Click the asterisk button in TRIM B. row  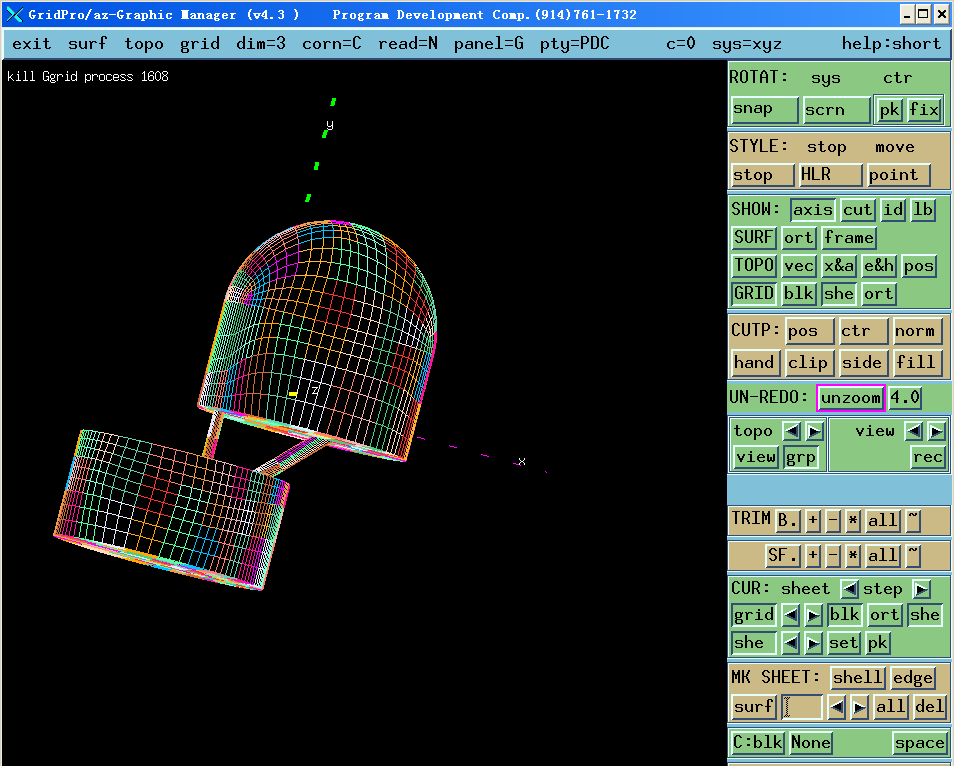point(853,520)
